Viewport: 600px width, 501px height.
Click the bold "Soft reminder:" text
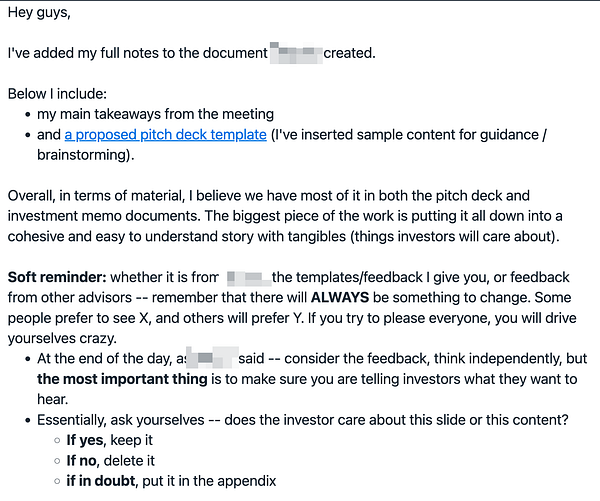pos(57,277)
